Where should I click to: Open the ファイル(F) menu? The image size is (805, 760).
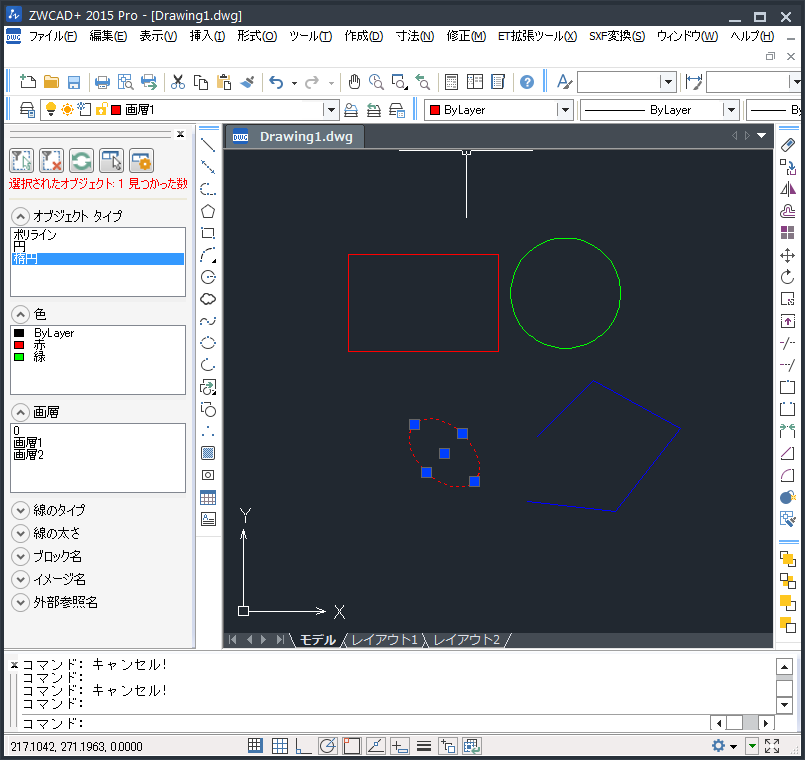[x=53, y=36]
